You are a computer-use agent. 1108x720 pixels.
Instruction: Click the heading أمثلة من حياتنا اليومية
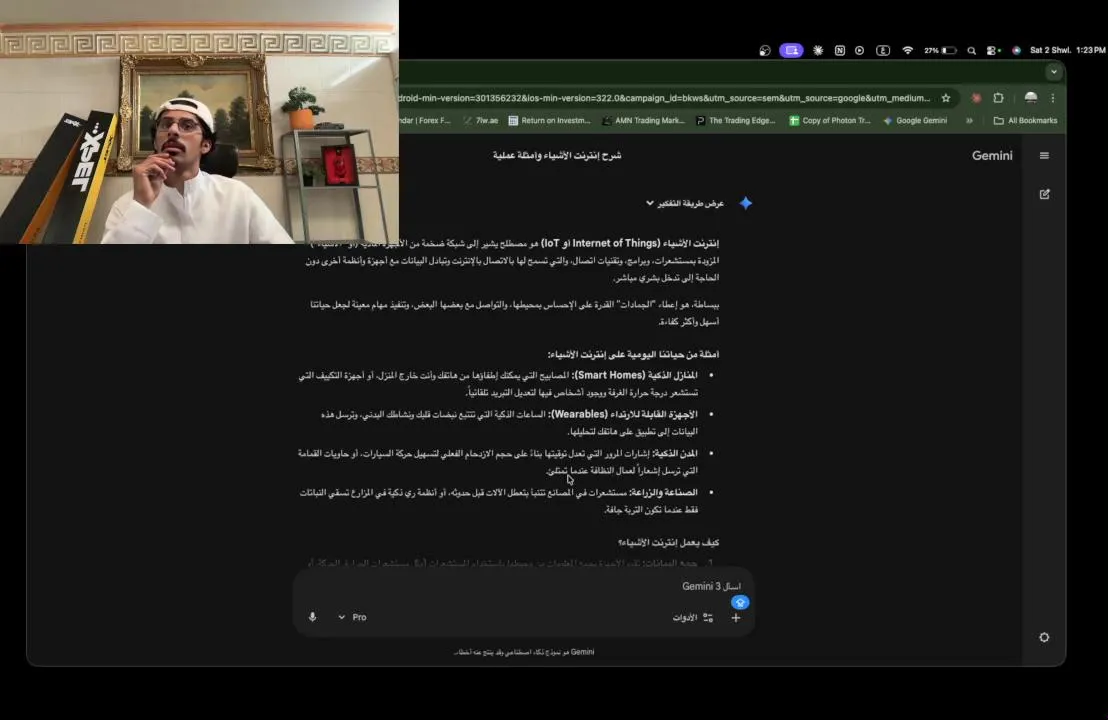pyautogui.click(x=633, y=354)
